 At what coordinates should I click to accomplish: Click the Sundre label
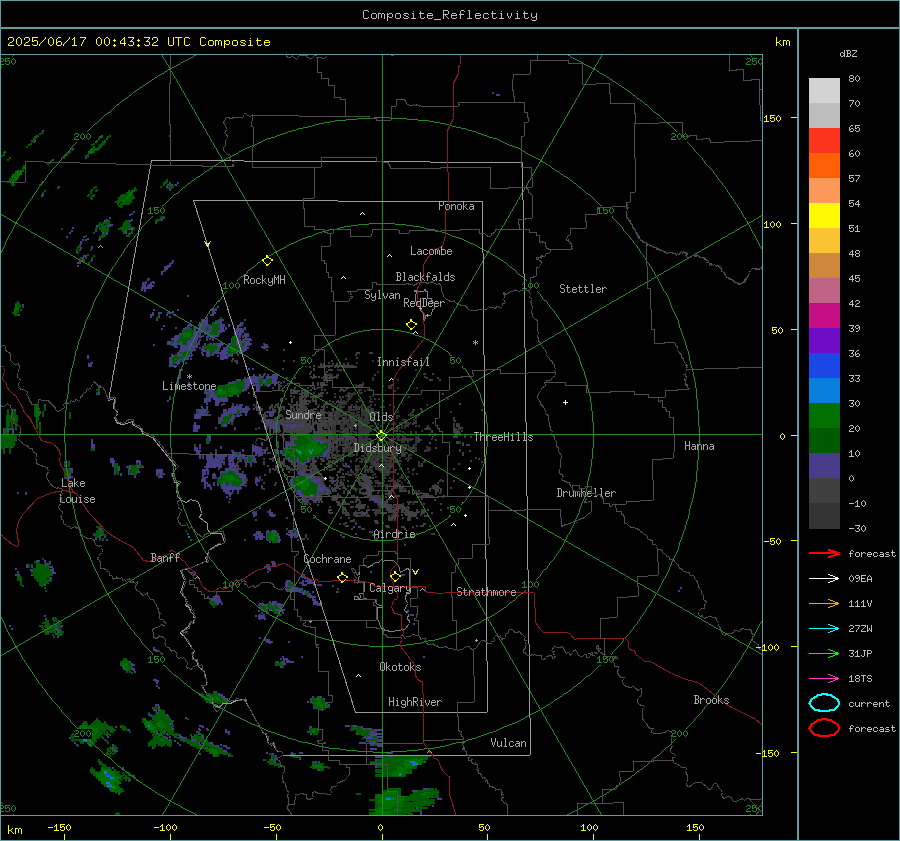click(303, 414)
